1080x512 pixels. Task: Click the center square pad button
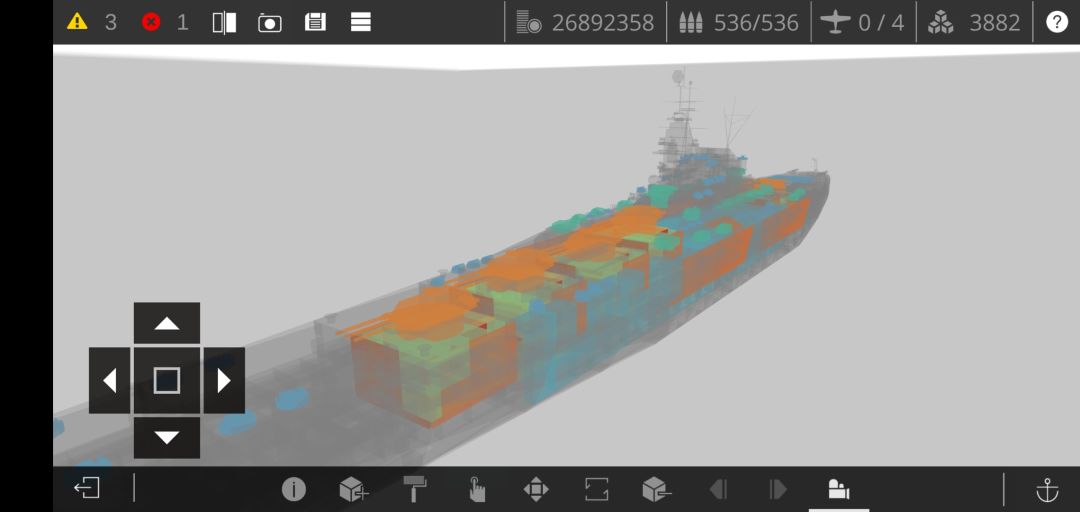167,380
